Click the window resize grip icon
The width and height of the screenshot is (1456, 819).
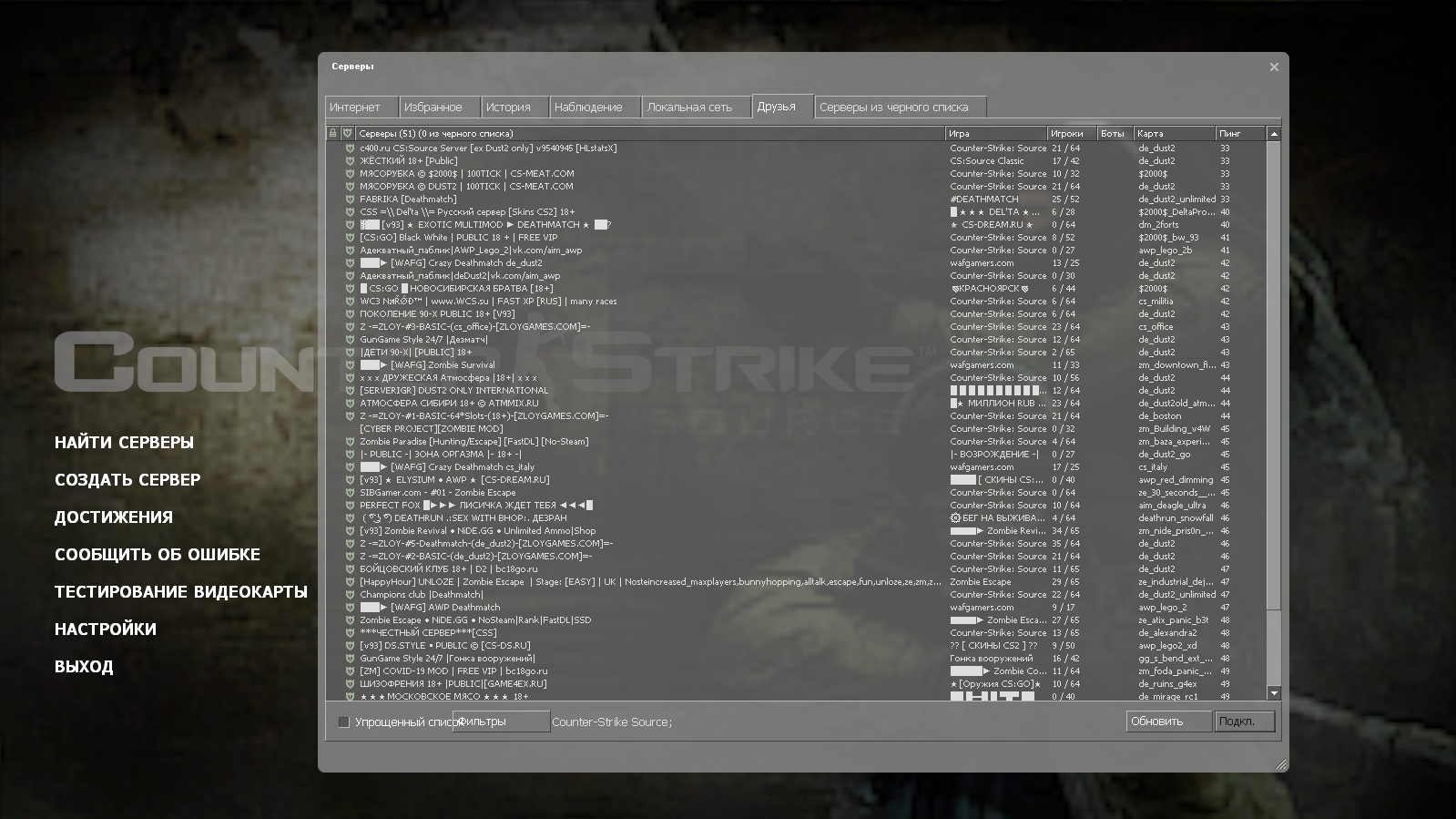1281,764
